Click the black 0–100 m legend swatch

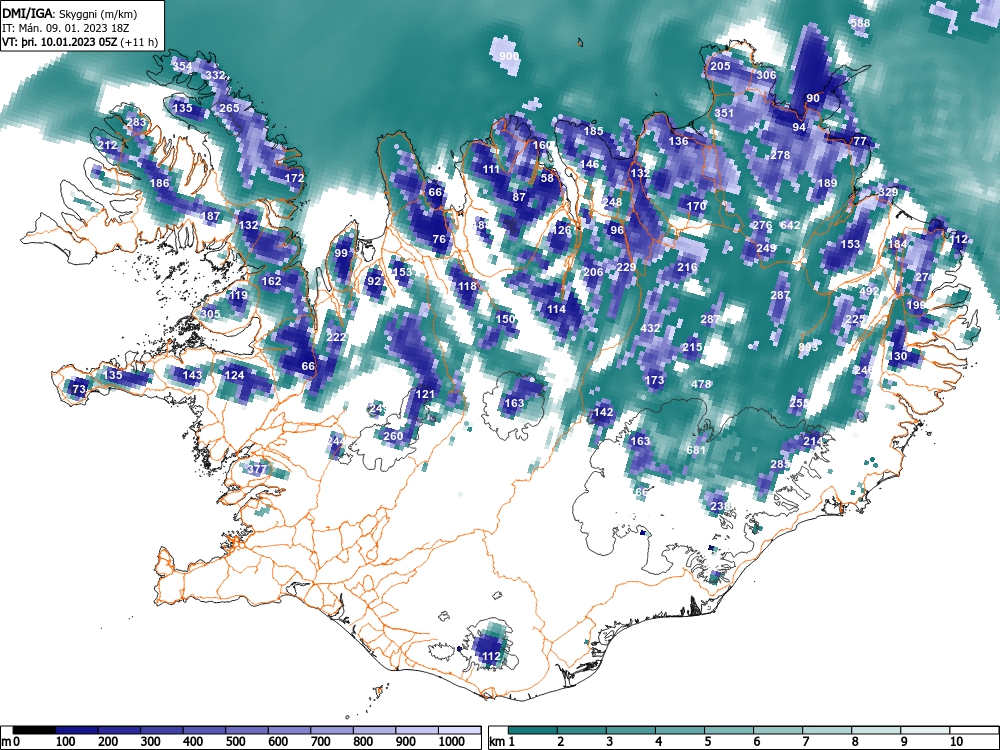click(x=34, y=730)
